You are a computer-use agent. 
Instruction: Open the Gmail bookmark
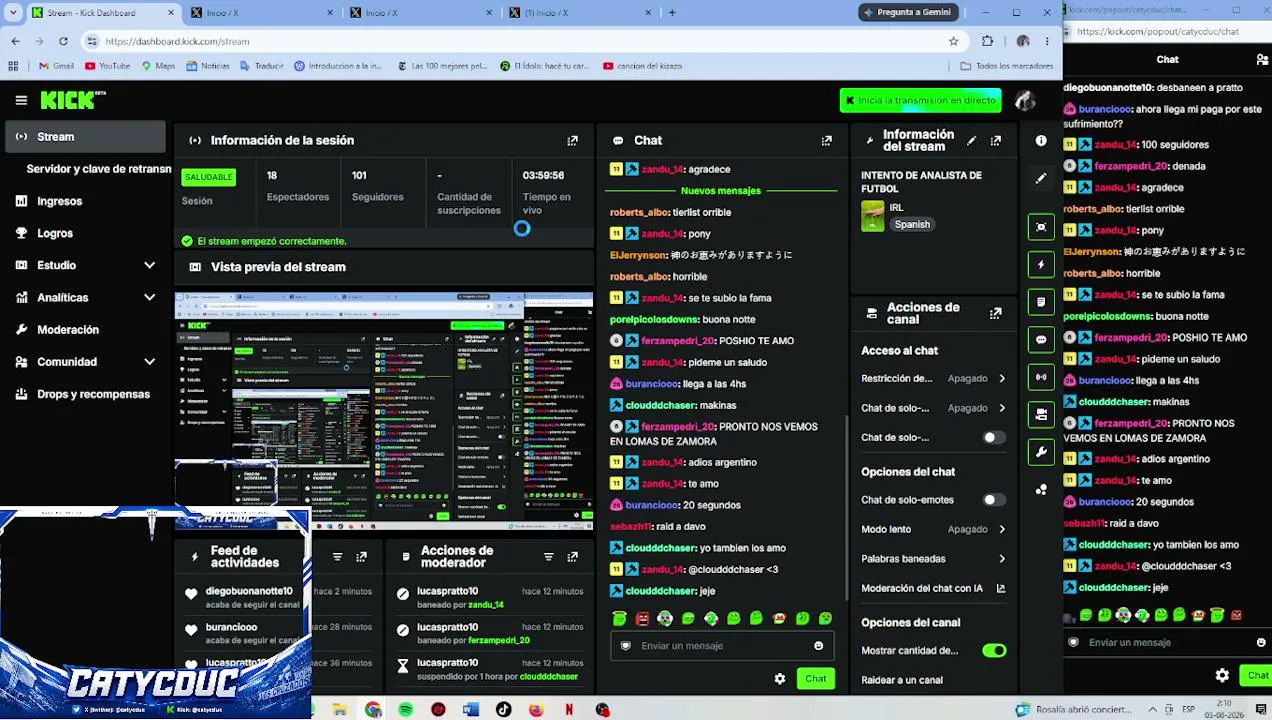tap(56, 66)
